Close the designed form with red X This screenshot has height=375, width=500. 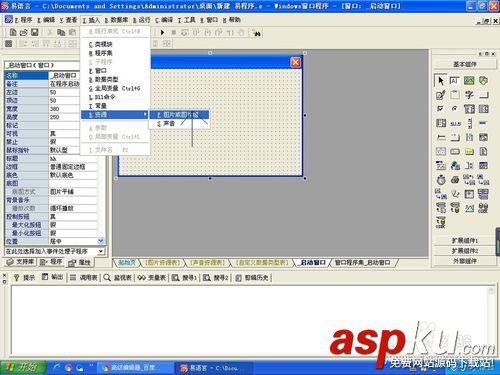[295, 62]
